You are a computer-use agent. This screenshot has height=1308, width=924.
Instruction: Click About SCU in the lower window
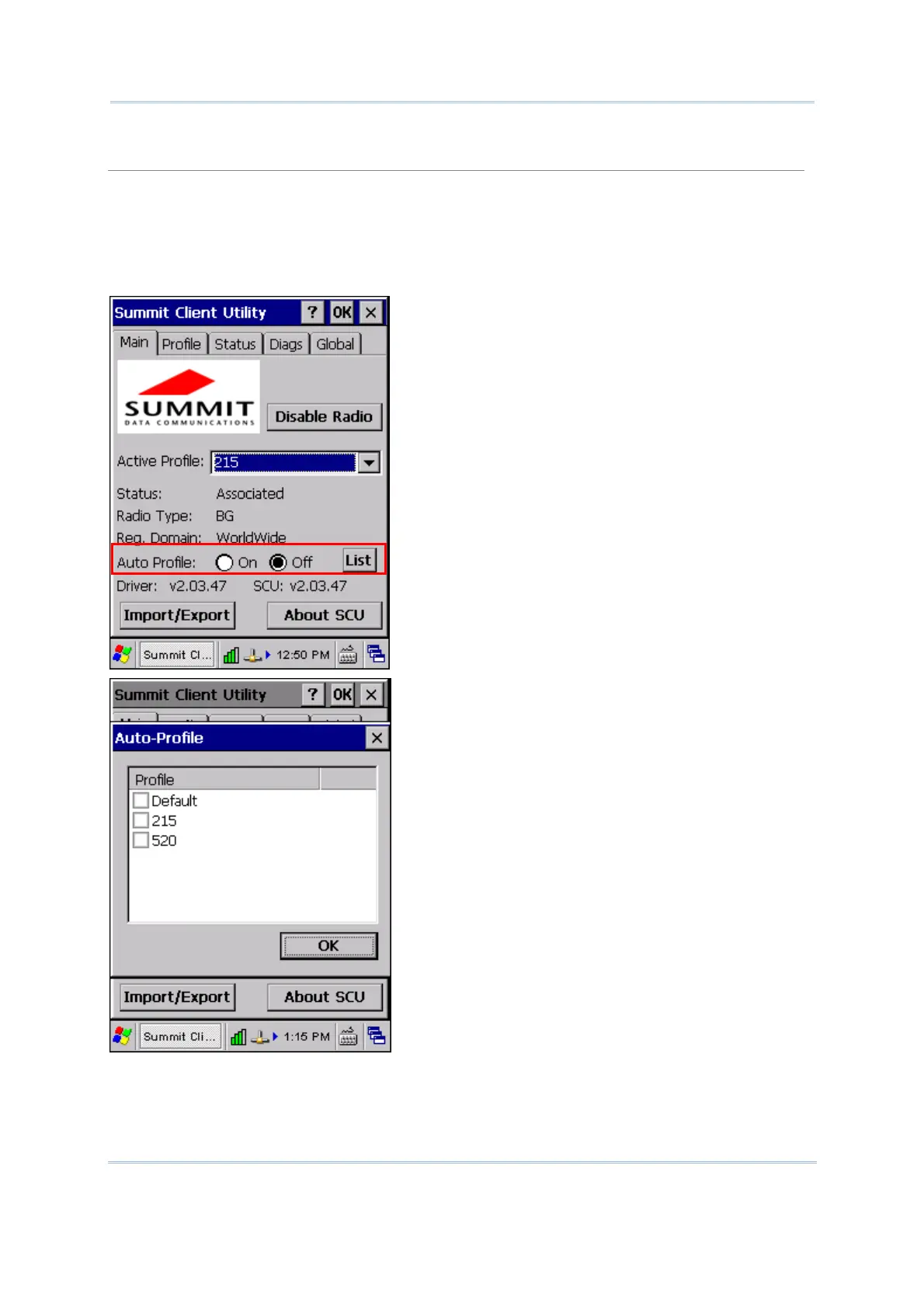325,997
